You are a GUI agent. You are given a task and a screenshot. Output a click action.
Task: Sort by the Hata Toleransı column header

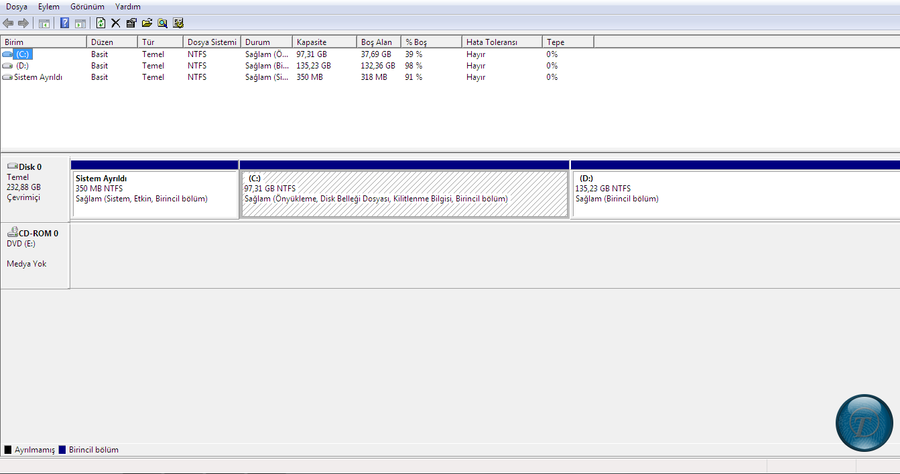502,42
